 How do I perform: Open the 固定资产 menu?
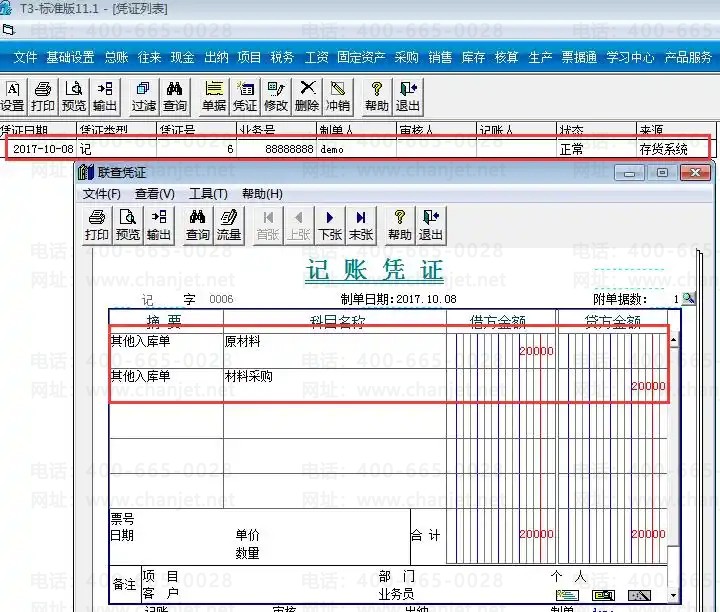pos(361,57)
